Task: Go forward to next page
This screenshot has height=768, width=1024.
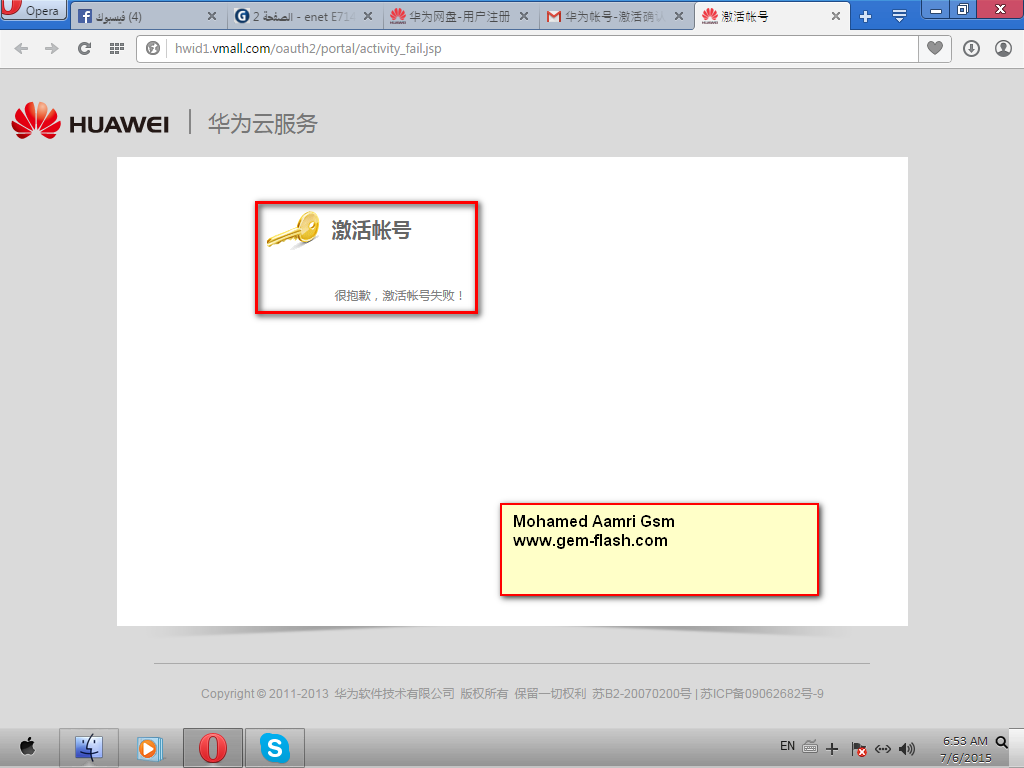Action: click(52, 48)
